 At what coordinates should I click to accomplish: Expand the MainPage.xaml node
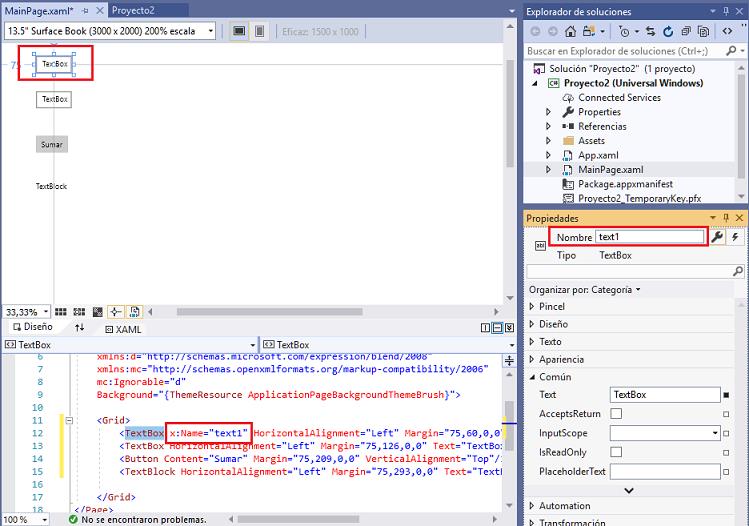548,169
